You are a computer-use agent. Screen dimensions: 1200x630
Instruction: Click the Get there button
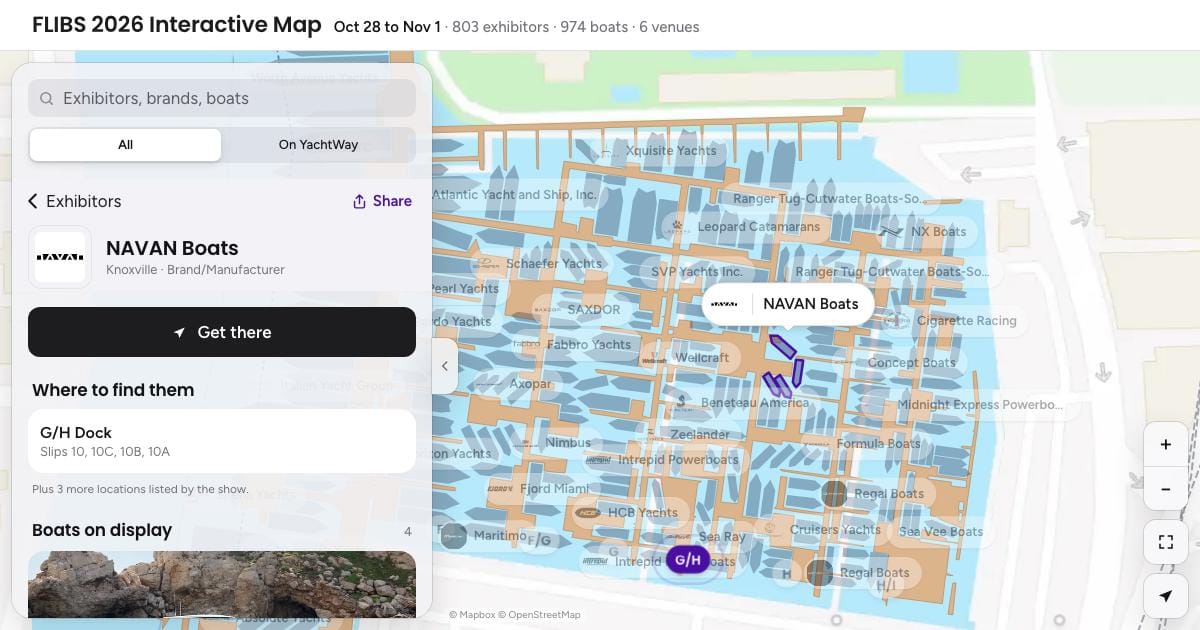(x=222, y=332)
